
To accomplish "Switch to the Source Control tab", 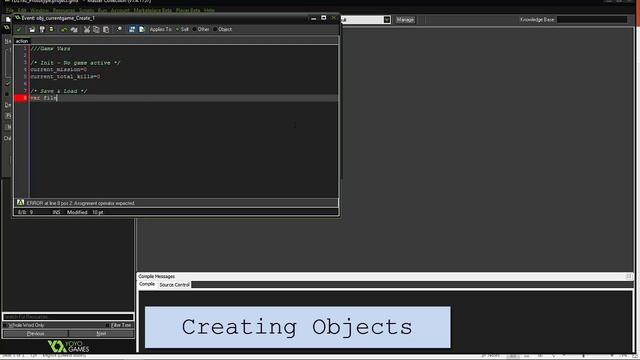I will pyautogui.click(x=174, y=284).
